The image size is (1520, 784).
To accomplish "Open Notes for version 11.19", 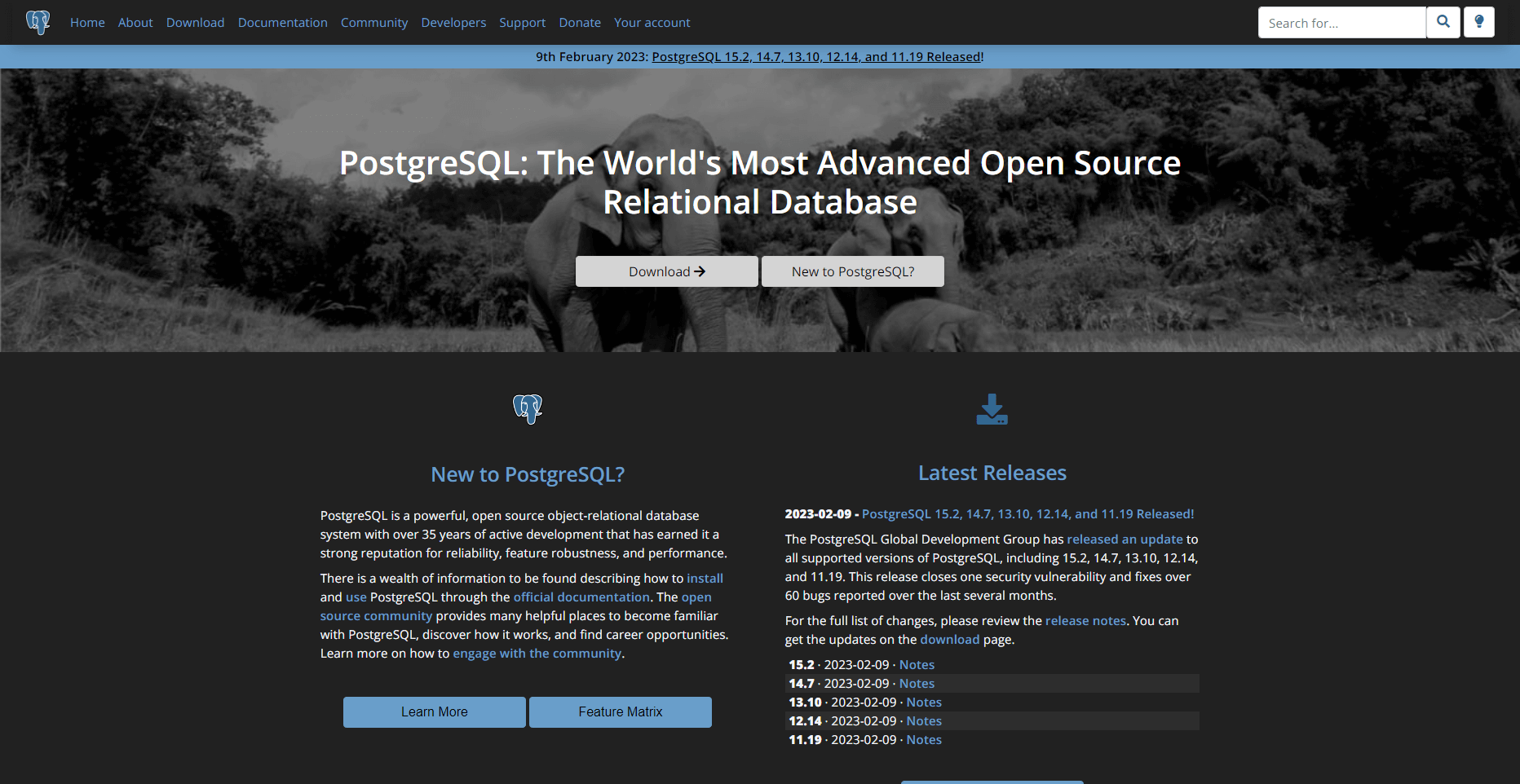I will pyautogui.click(x=924, y=740).
